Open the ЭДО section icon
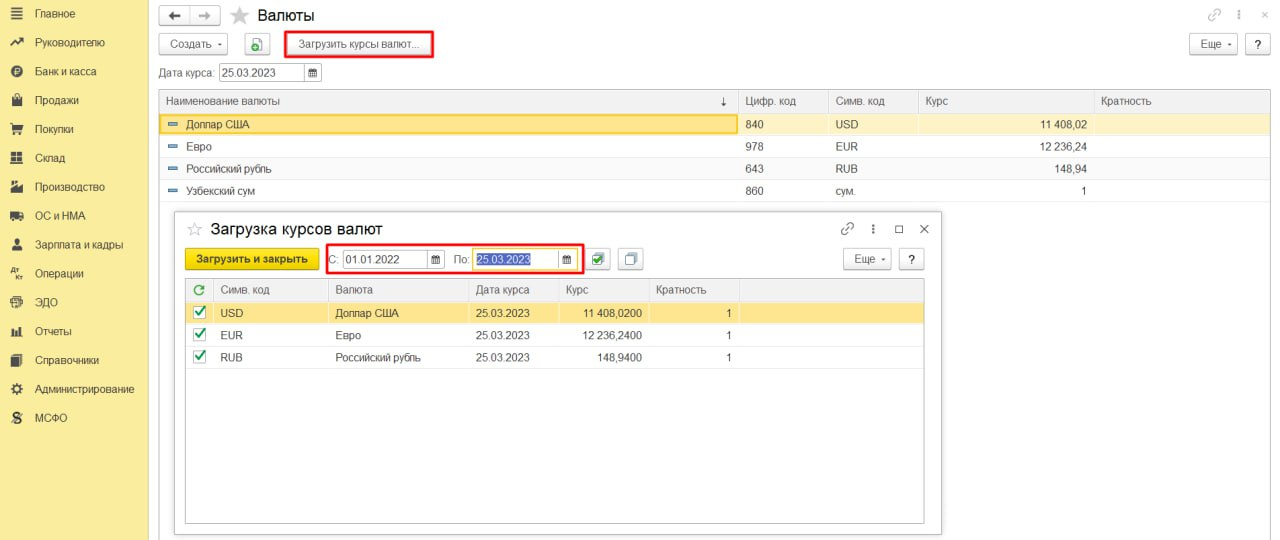Screen dimensions: 1280x540 point(16,302)
